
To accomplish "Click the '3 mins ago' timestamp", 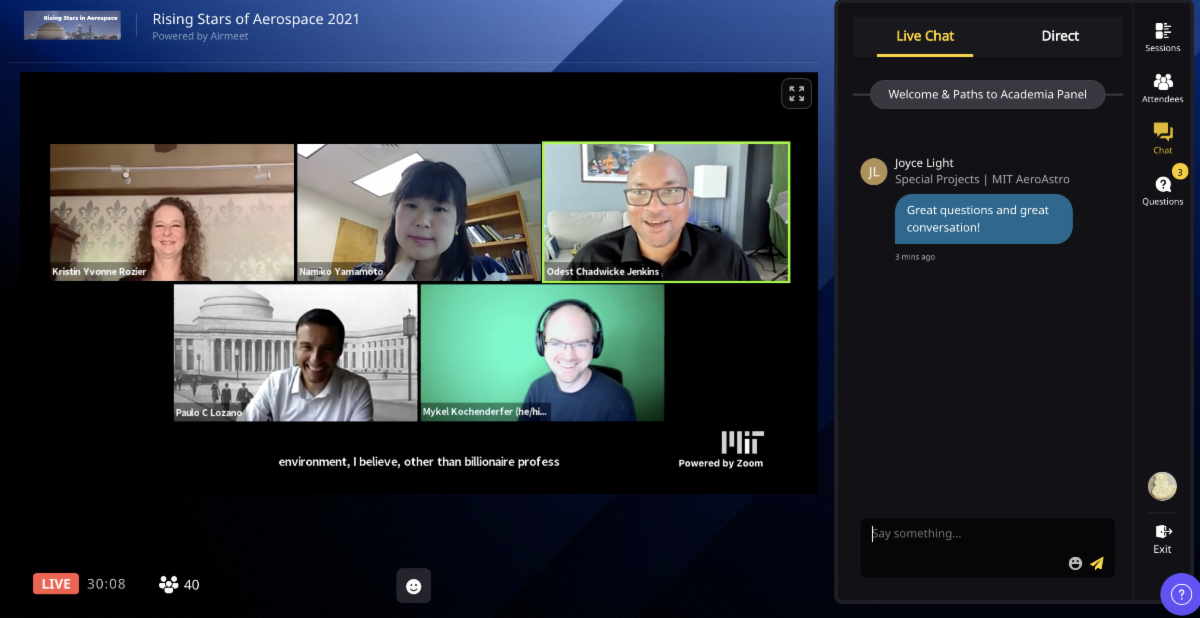I will [x=915, y=257].
